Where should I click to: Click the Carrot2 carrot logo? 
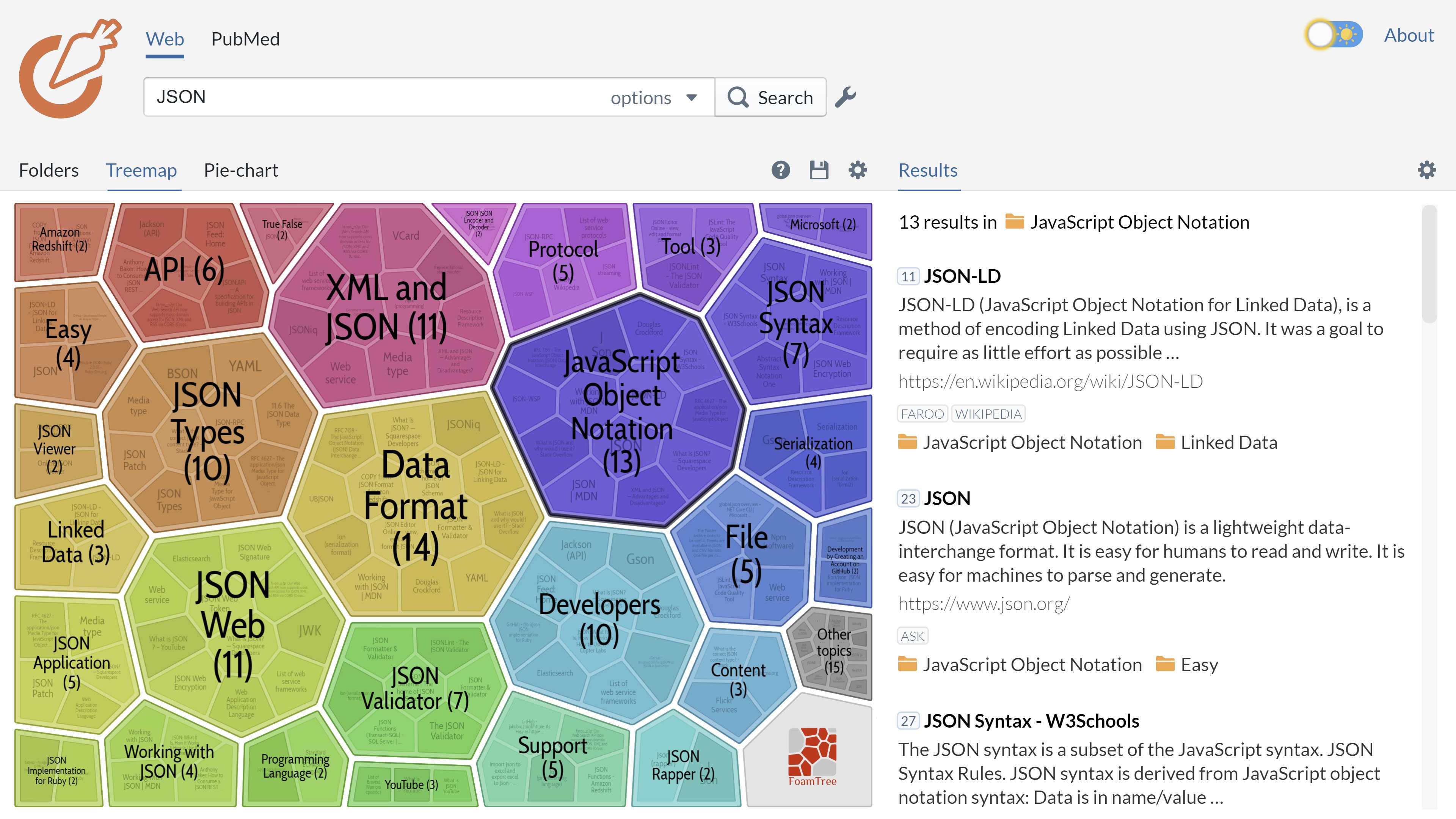point(69,69)
